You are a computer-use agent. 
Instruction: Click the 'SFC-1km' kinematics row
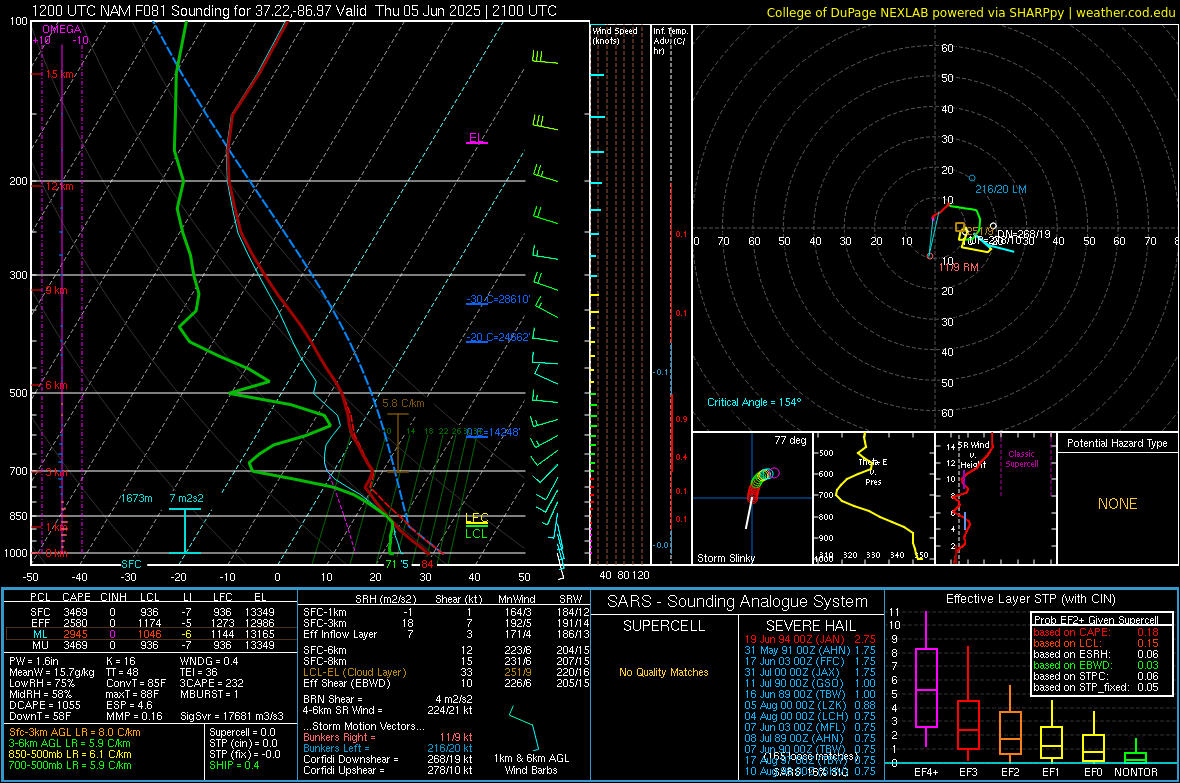tap(446, 612)
